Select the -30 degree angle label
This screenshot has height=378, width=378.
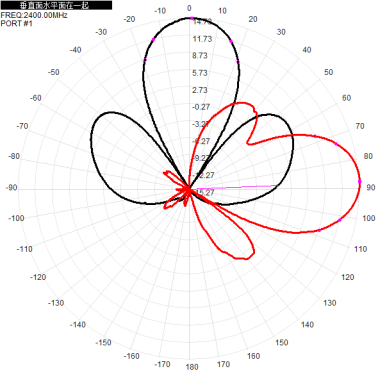[x=101, y=32]
